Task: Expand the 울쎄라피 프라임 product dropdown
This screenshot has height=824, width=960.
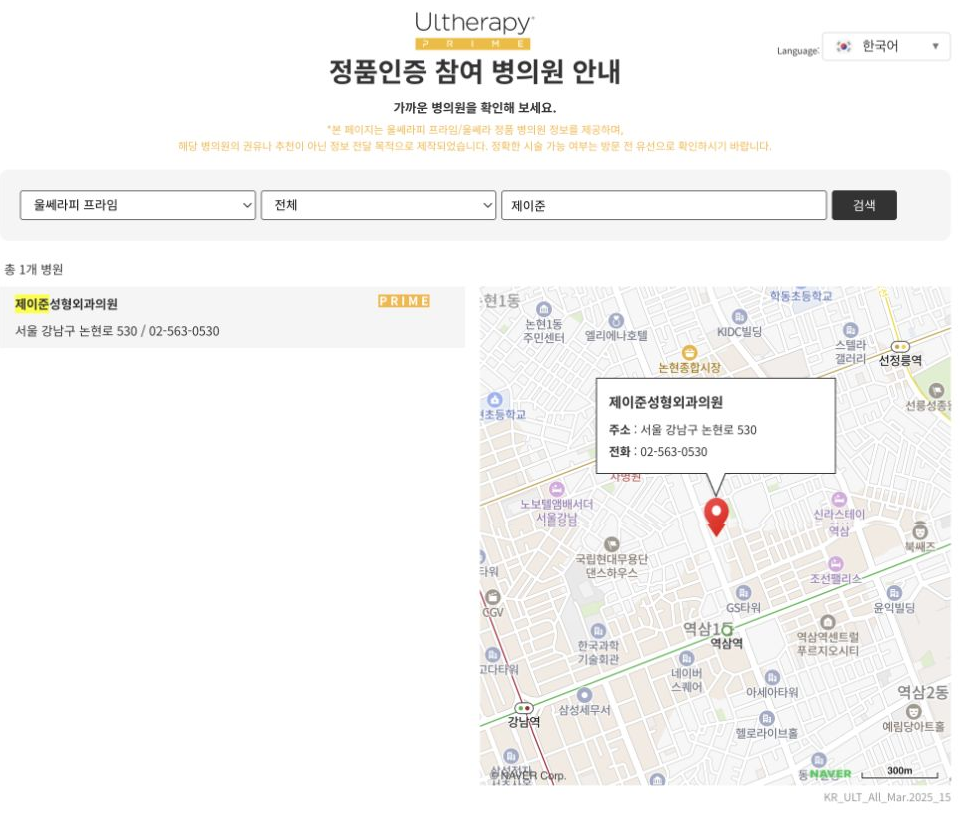Action: point(138,205)
